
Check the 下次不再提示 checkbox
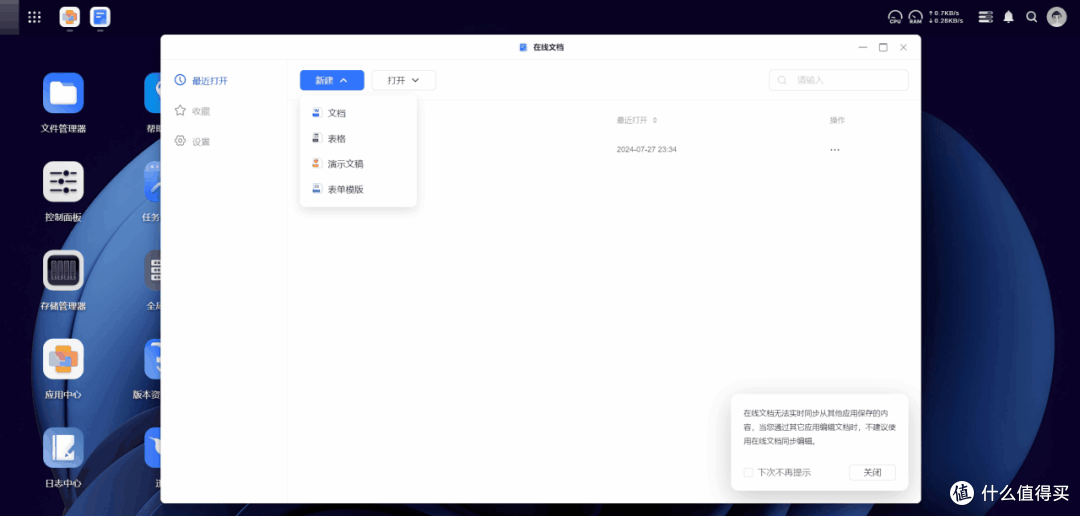click(x=748, y=473)
